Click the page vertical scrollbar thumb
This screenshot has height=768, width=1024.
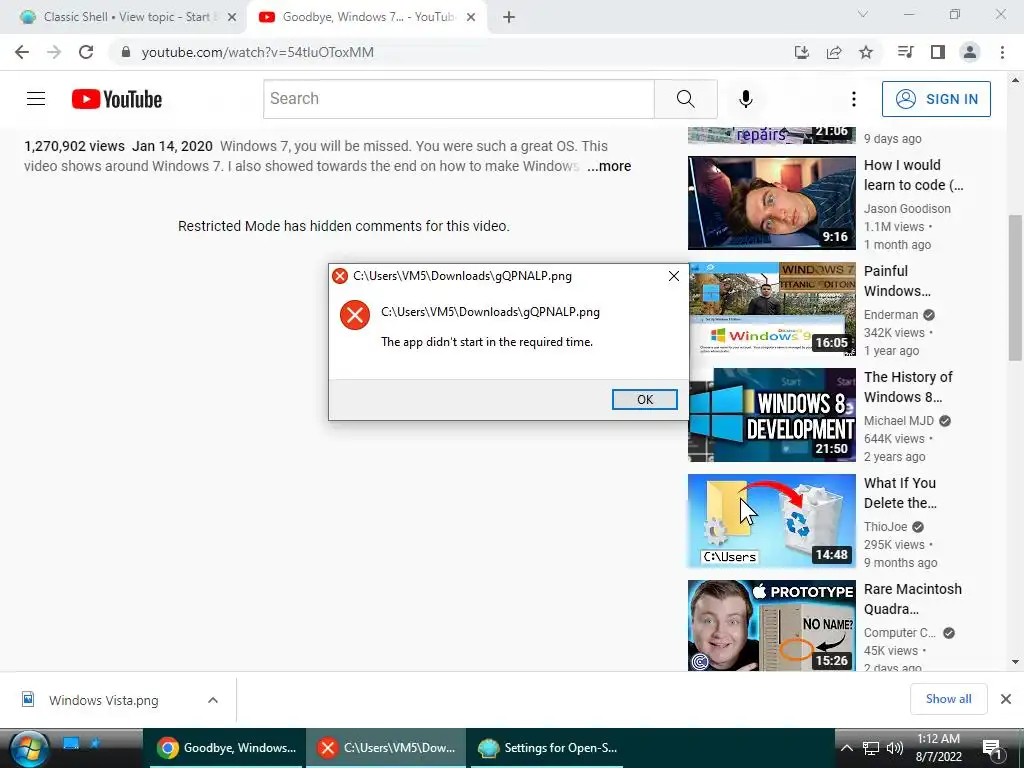point(1015,287)
